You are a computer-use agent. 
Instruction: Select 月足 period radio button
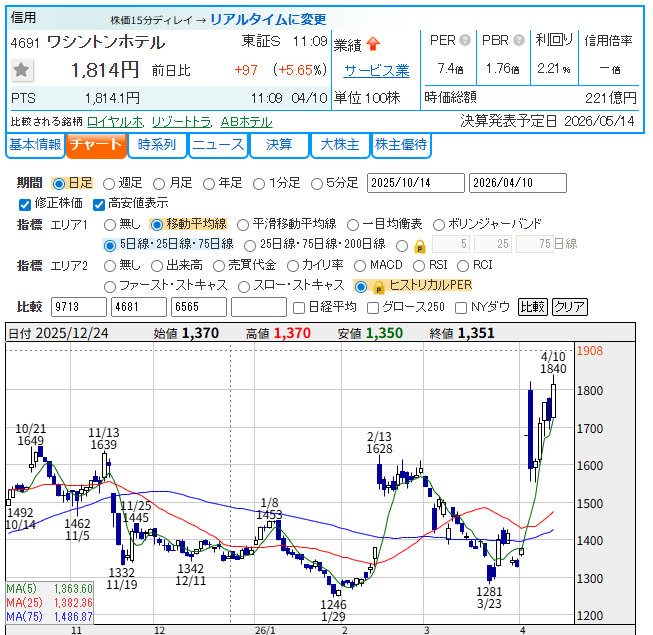(159, 184)
